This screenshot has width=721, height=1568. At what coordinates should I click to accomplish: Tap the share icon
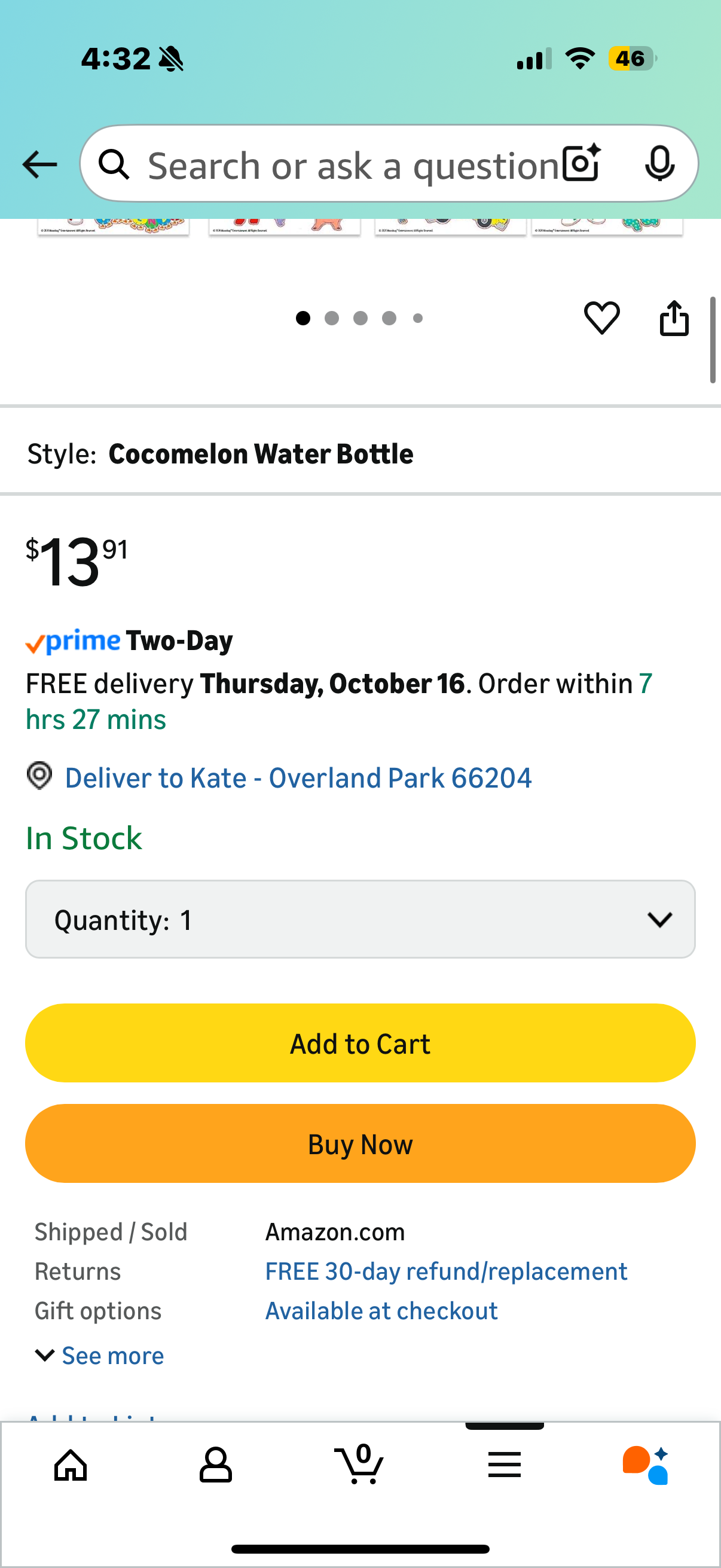[674, 318]
